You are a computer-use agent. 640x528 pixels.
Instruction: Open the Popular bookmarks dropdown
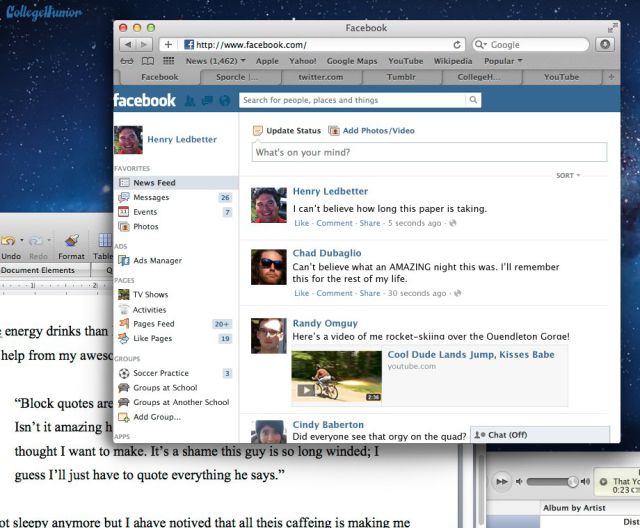click(x=503, y=61)
